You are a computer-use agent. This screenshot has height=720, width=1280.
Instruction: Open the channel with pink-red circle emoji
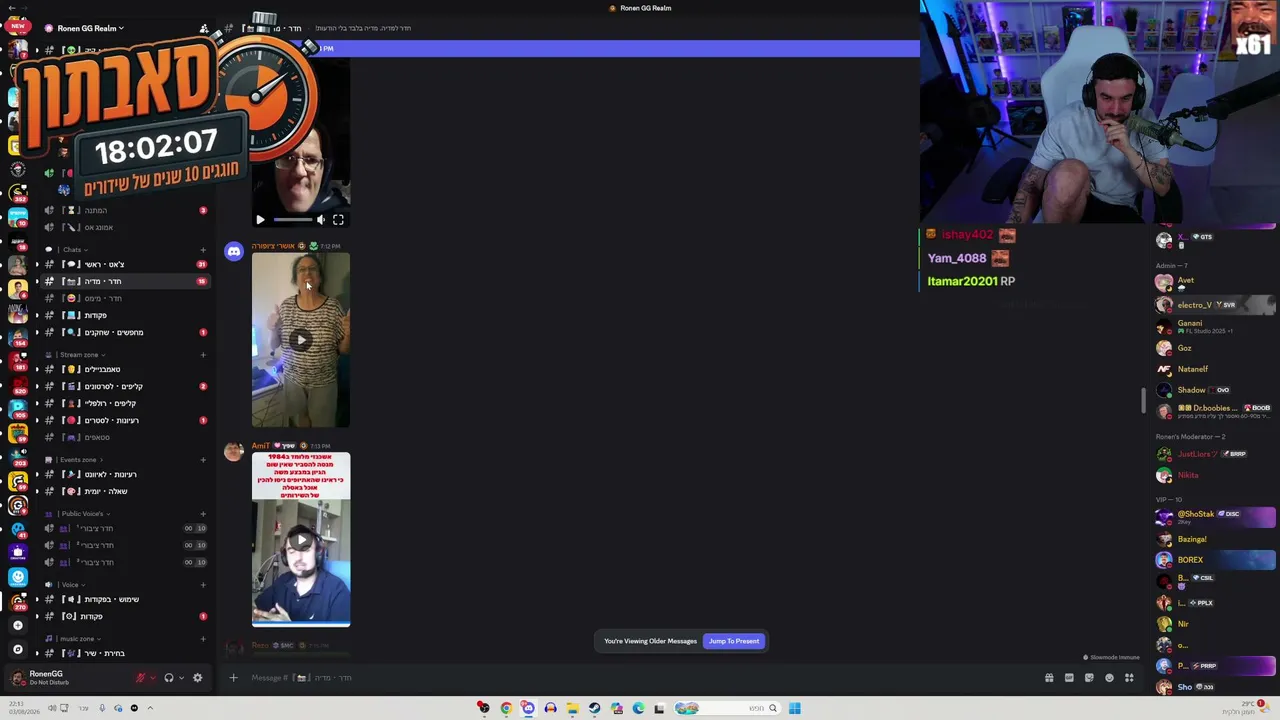click(x=125, y=420)
